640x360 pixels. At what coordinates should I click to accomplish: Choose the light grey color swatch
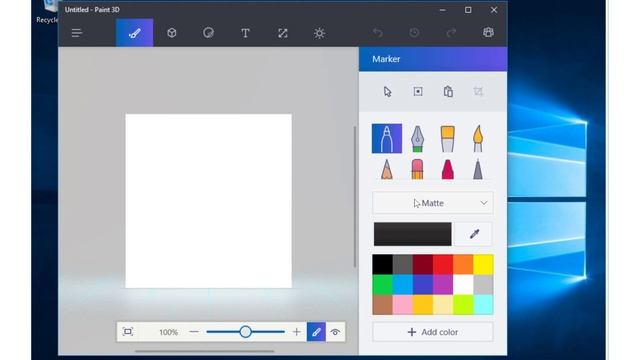(483, 284)
